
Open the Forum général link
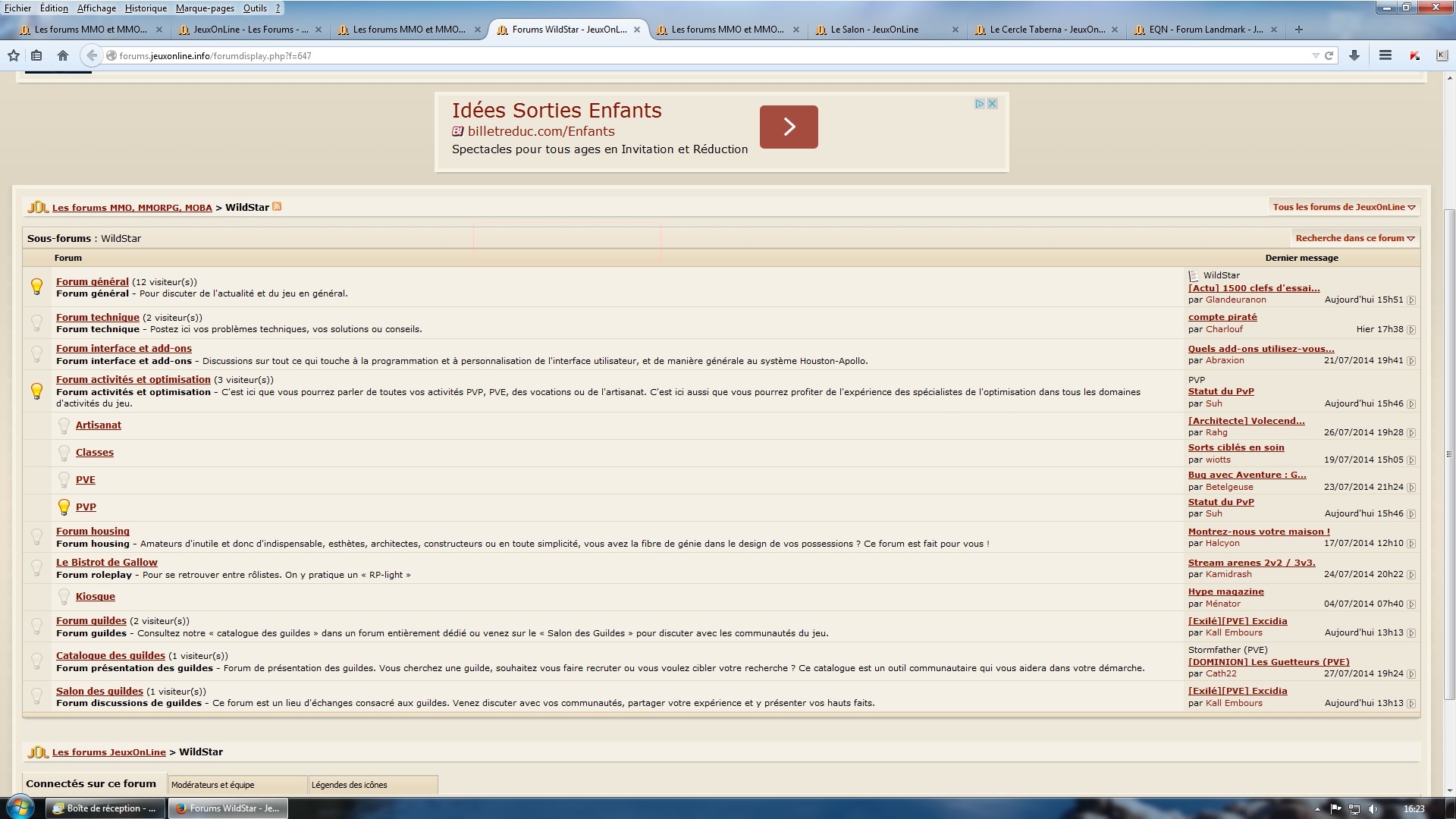pyautogui.click(x=93, y=281)
